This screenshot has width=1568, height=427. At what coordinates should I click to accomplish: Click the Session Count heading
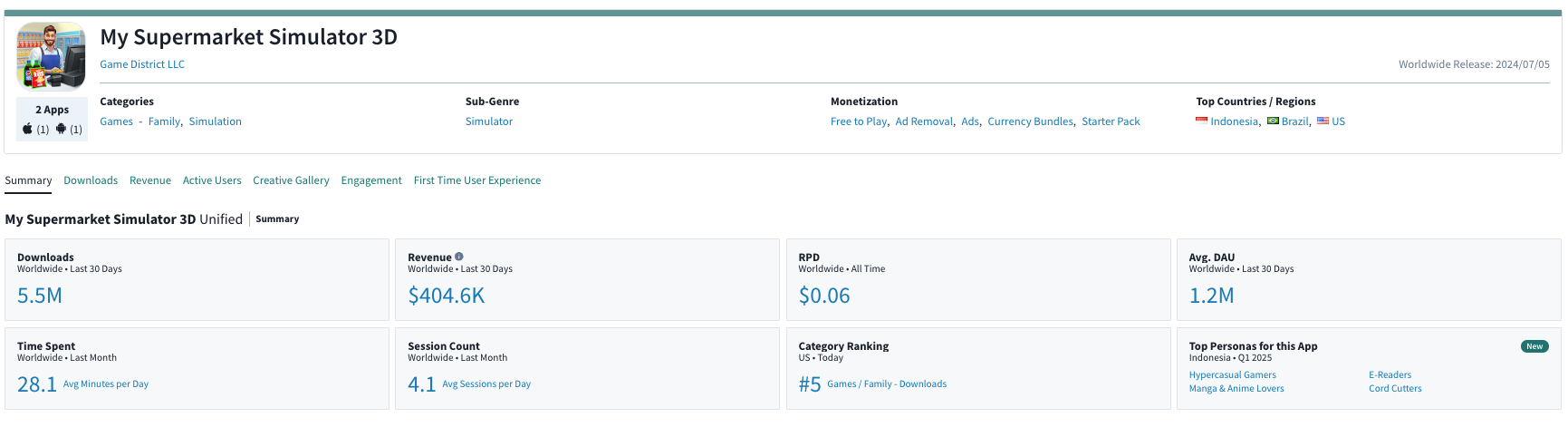(444, 346)
